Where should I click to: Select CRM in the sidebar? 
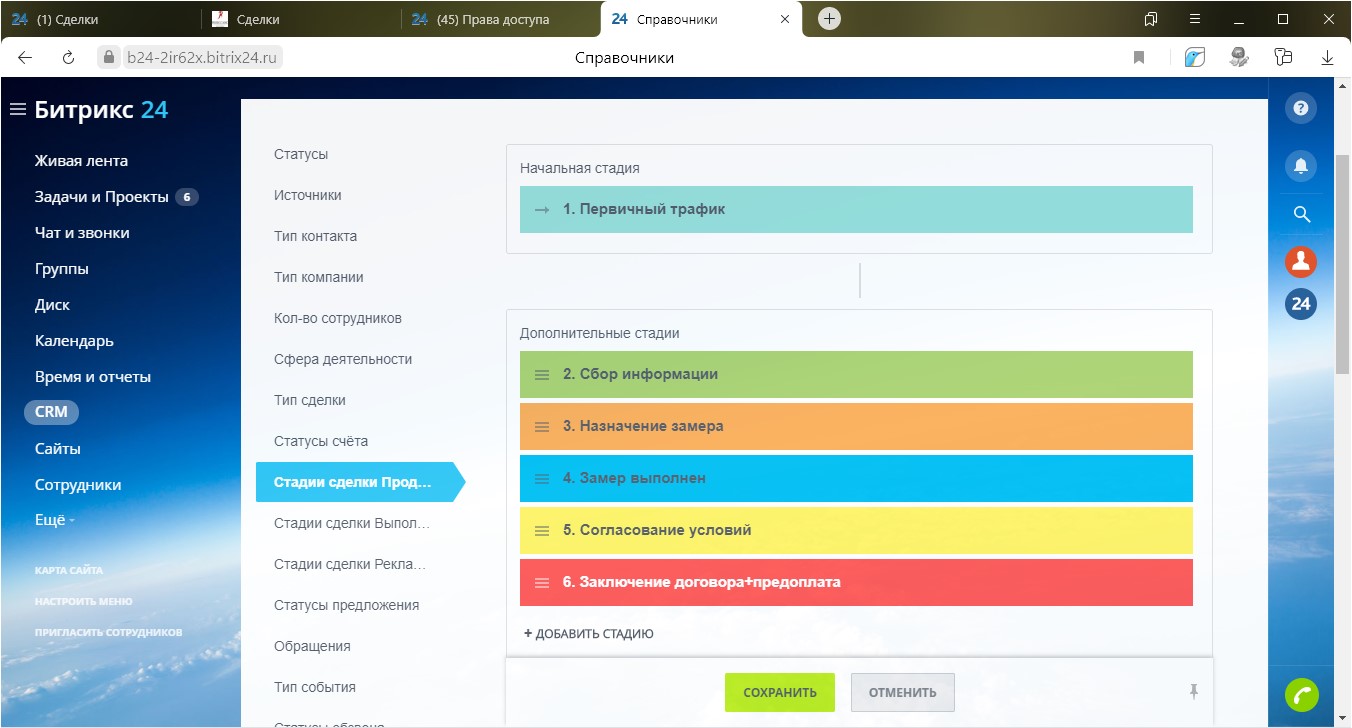[51, 412]
